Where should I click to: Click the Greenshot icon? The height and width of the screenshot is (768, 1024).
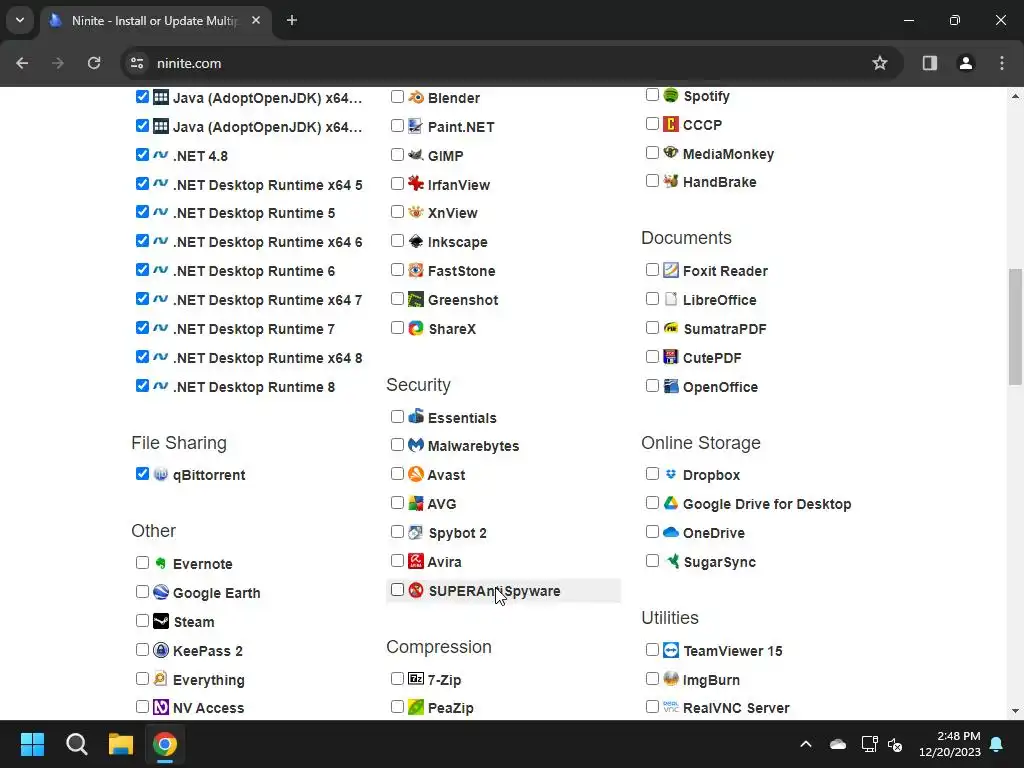pyautogui.click(x=416, y=299)
